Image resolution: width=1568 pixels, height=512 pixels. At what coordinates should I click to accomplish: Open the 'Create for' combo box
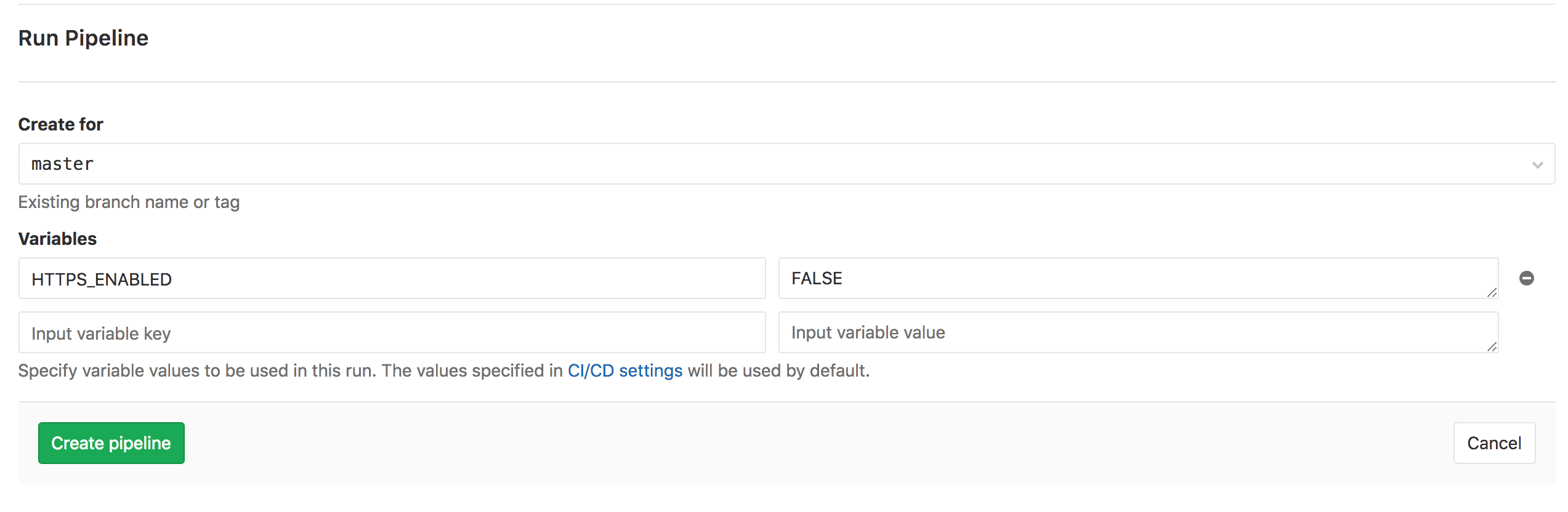tap(782, 164)
